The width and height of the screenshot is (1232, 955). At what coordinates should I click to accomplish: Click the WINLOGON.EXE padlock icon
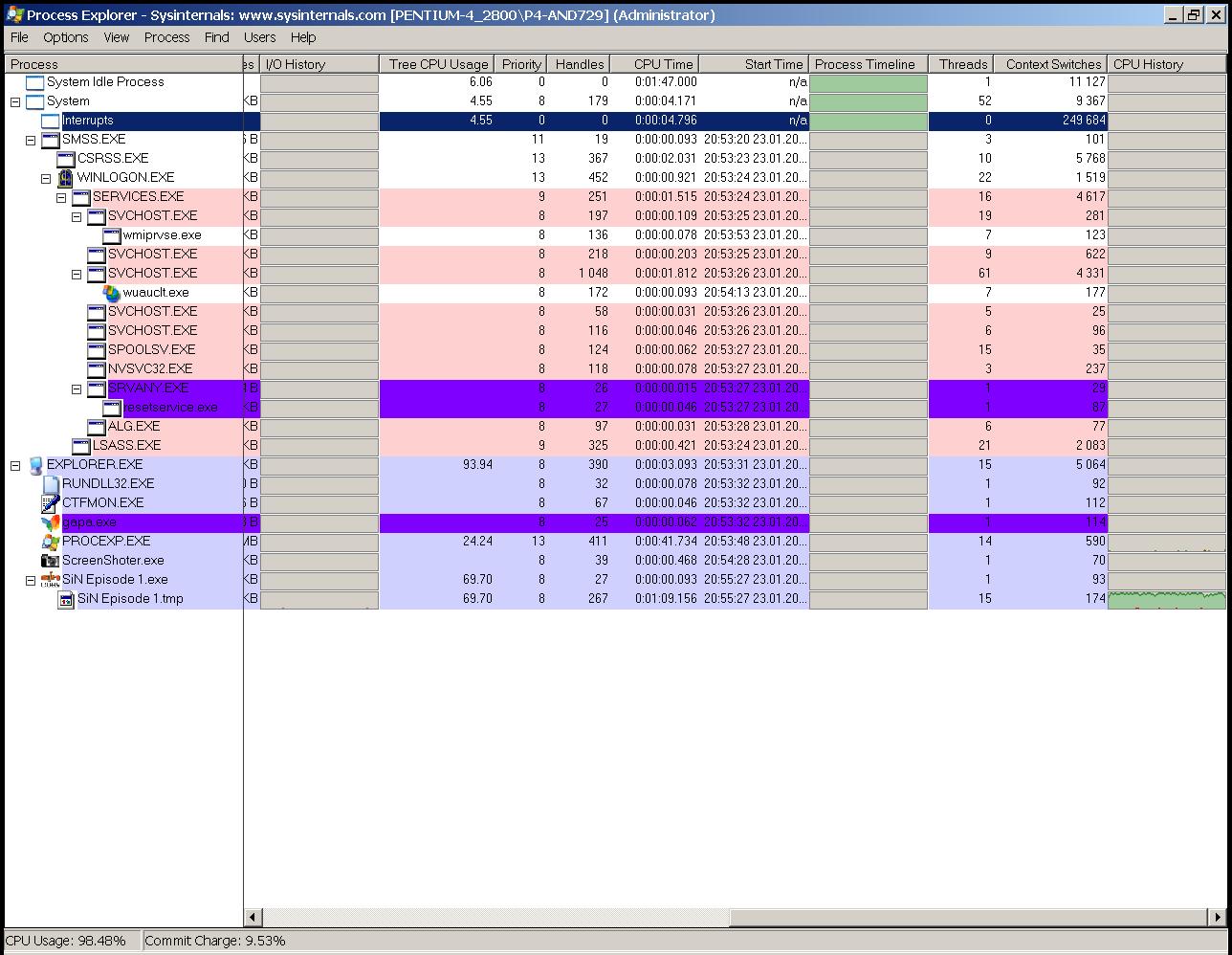click(65, 178)
